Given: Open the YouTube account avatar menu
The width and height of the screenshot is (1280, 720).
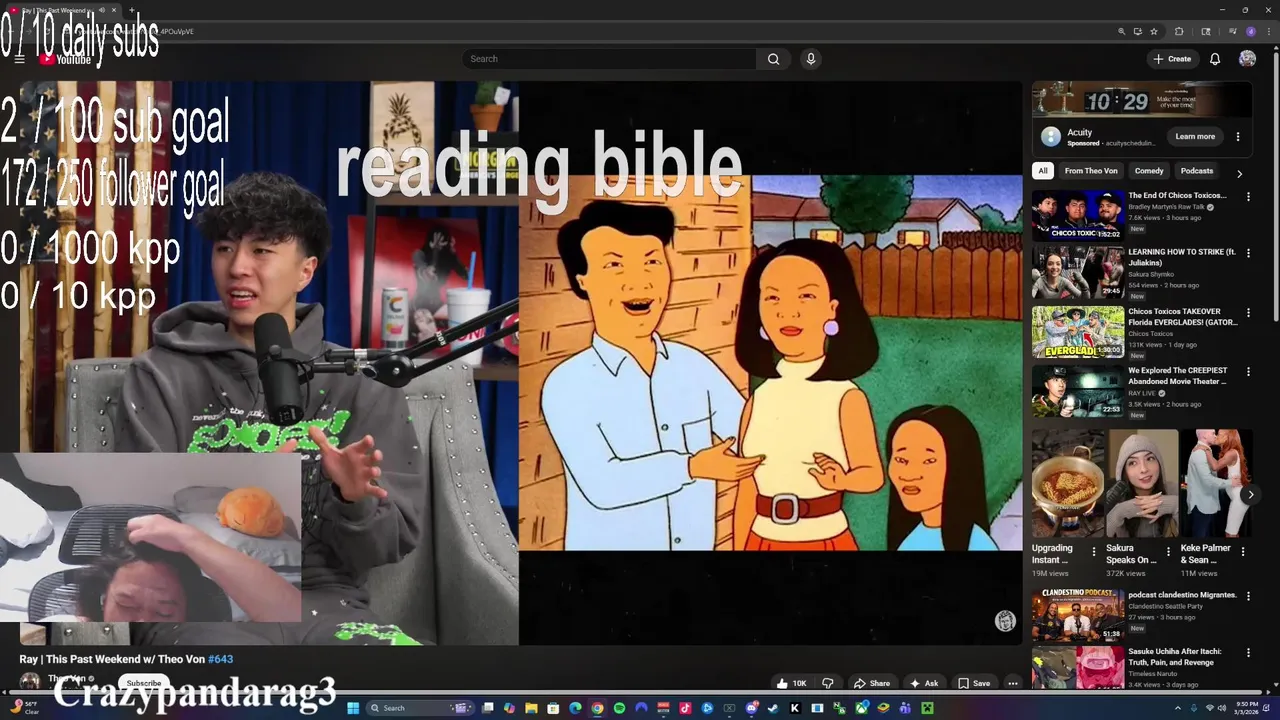Looking at the screenshot, I should click(x=1247, y=59).
